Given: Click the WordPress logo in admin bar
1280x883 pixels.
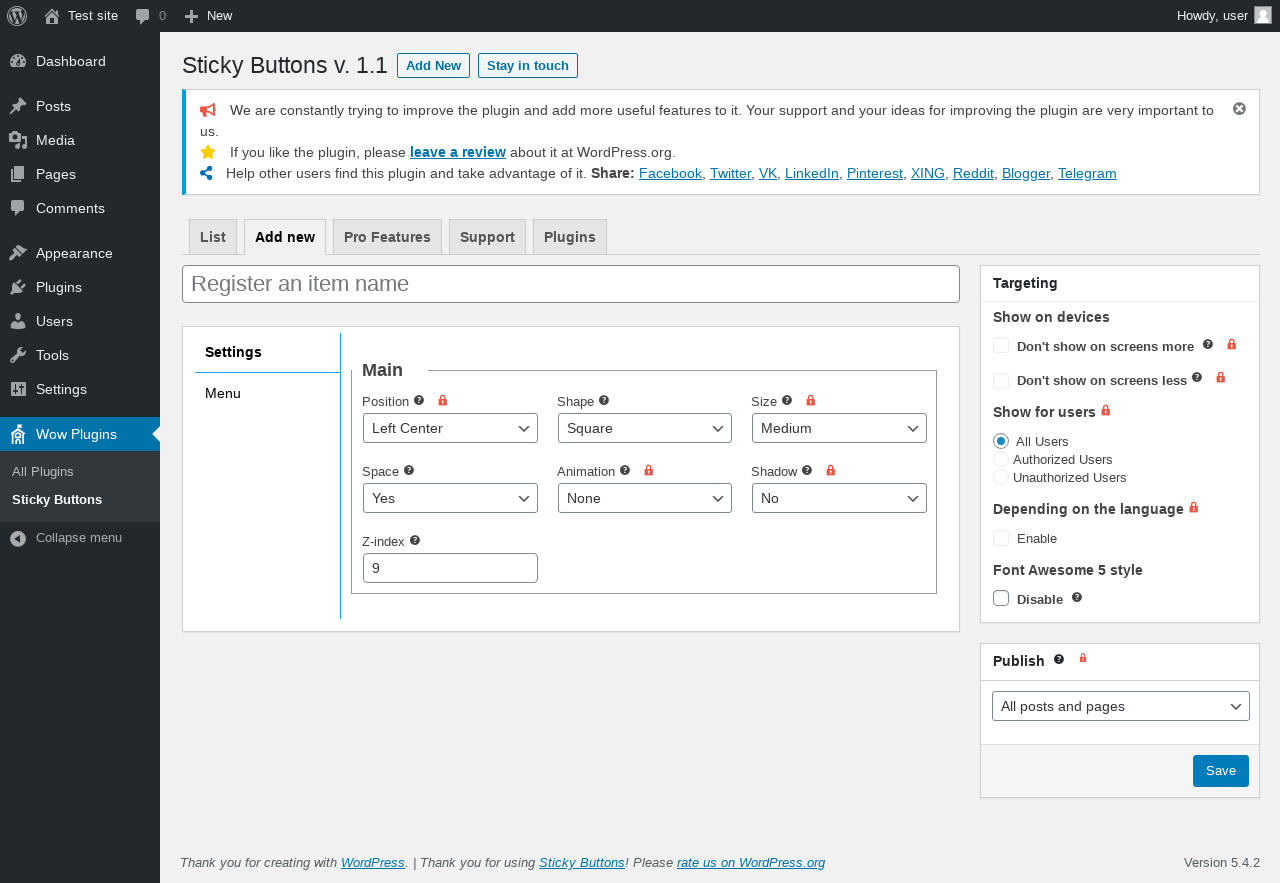Looking at the screenshot, I should (x=17, y=16).
